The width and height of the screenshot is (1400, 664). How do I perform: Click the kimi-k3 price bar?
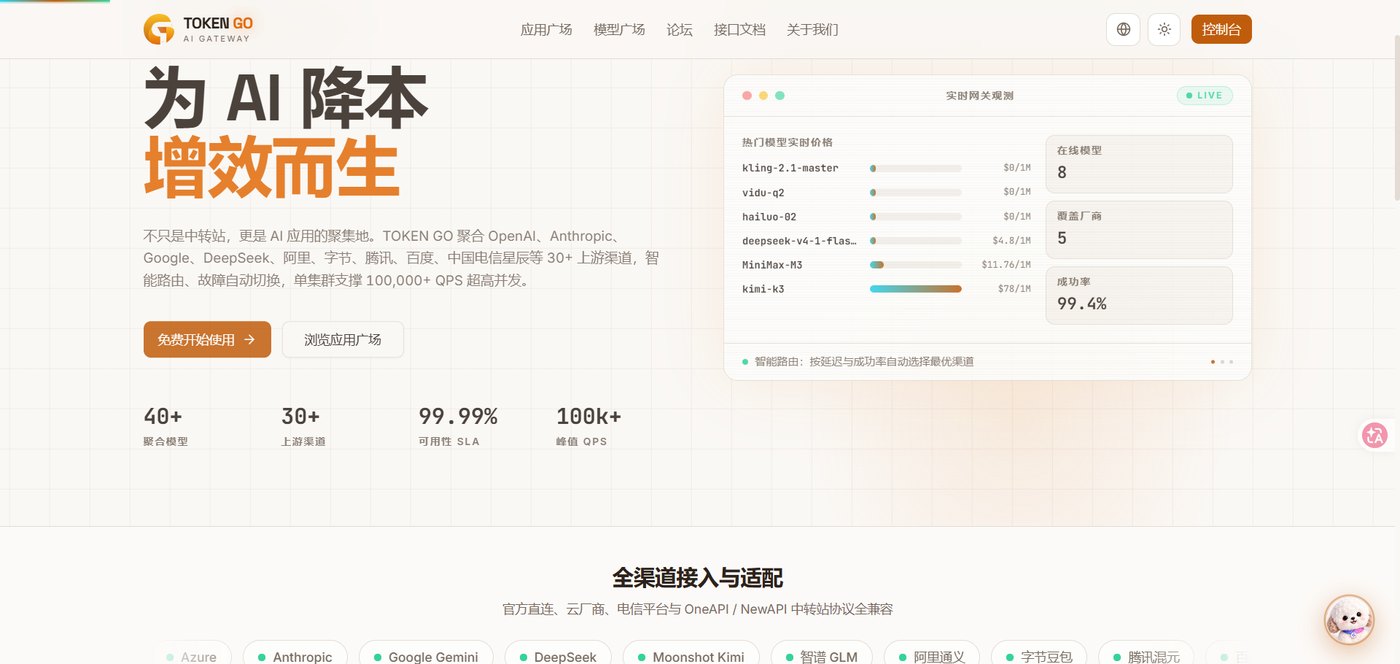pos(915,289)
